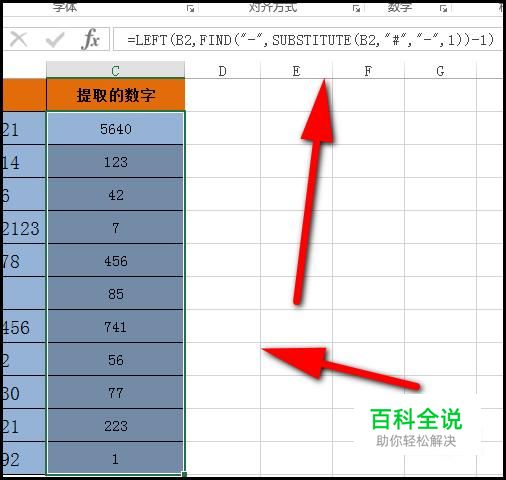The image size is (506, 480).
Task: Select the column B cell ending in 30
Action: coord(24,392)
